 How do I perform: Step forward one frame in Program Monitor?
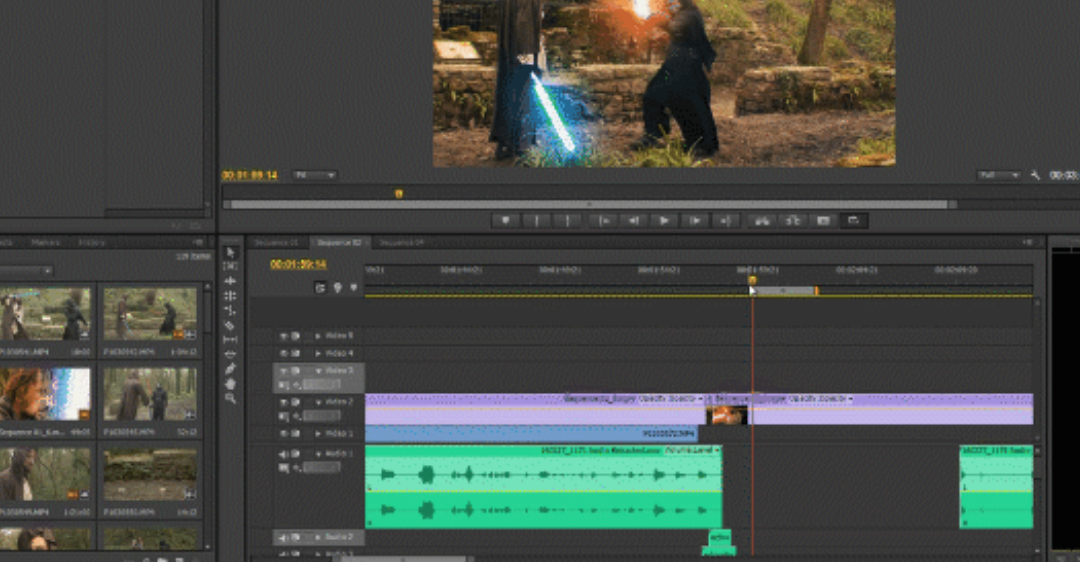(695, 220)
